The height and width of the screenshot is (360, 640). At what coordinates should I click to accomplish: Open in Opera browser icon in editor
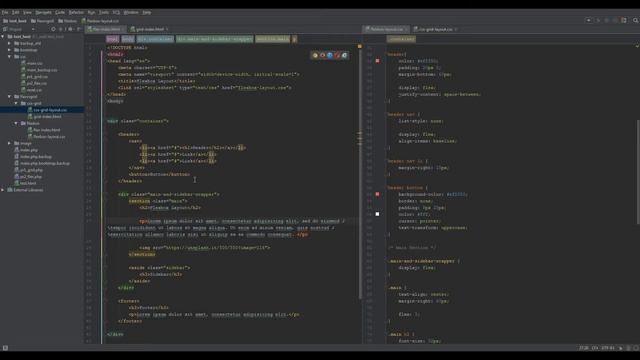coord(337,55)
